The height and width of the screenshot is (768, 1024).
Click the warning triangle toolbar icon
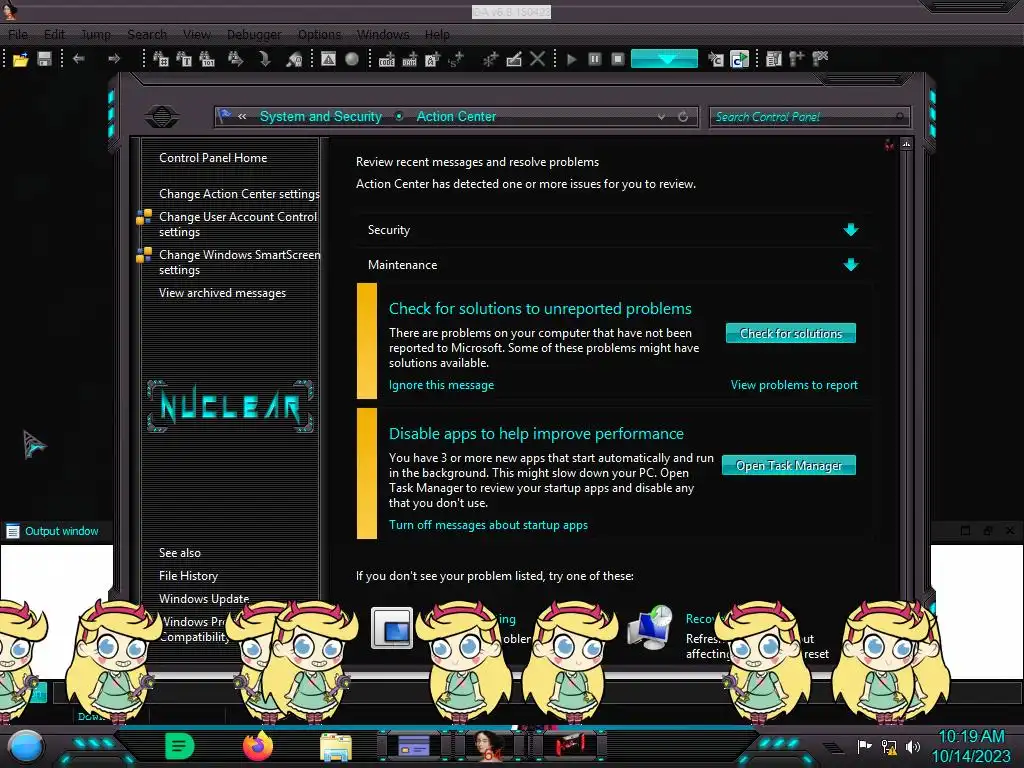(328, 59)
